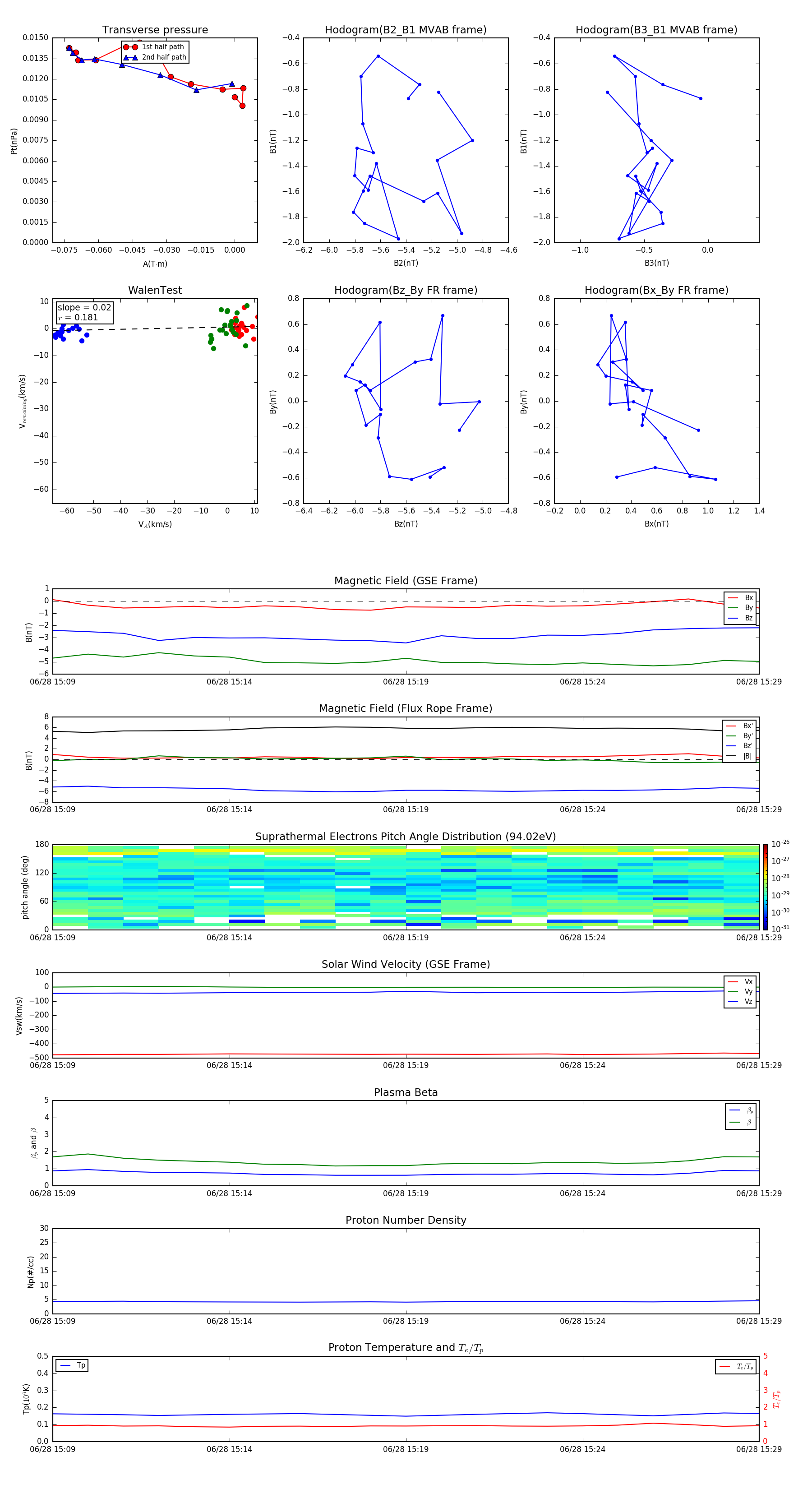Click the "Solar Wind Velocity (GSE Frame)" title

point(406,964)
